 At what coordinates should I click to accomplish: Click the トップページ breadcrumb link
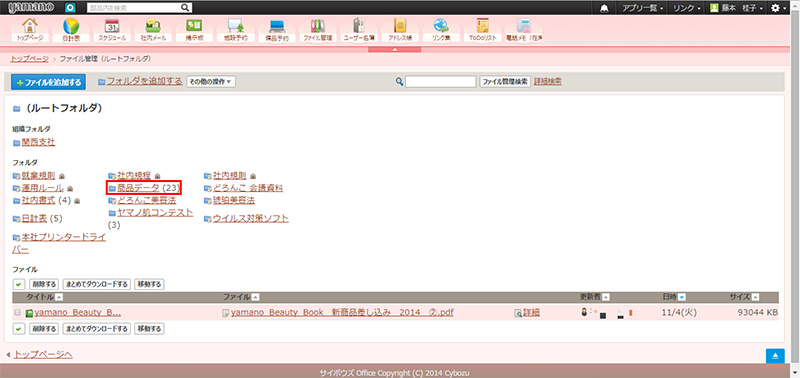point(29,59)
